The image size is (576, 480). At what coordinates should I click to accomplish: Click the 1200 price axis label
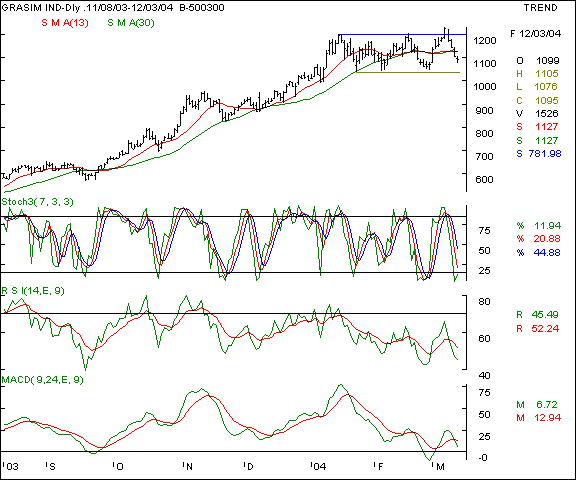[485, 40]
